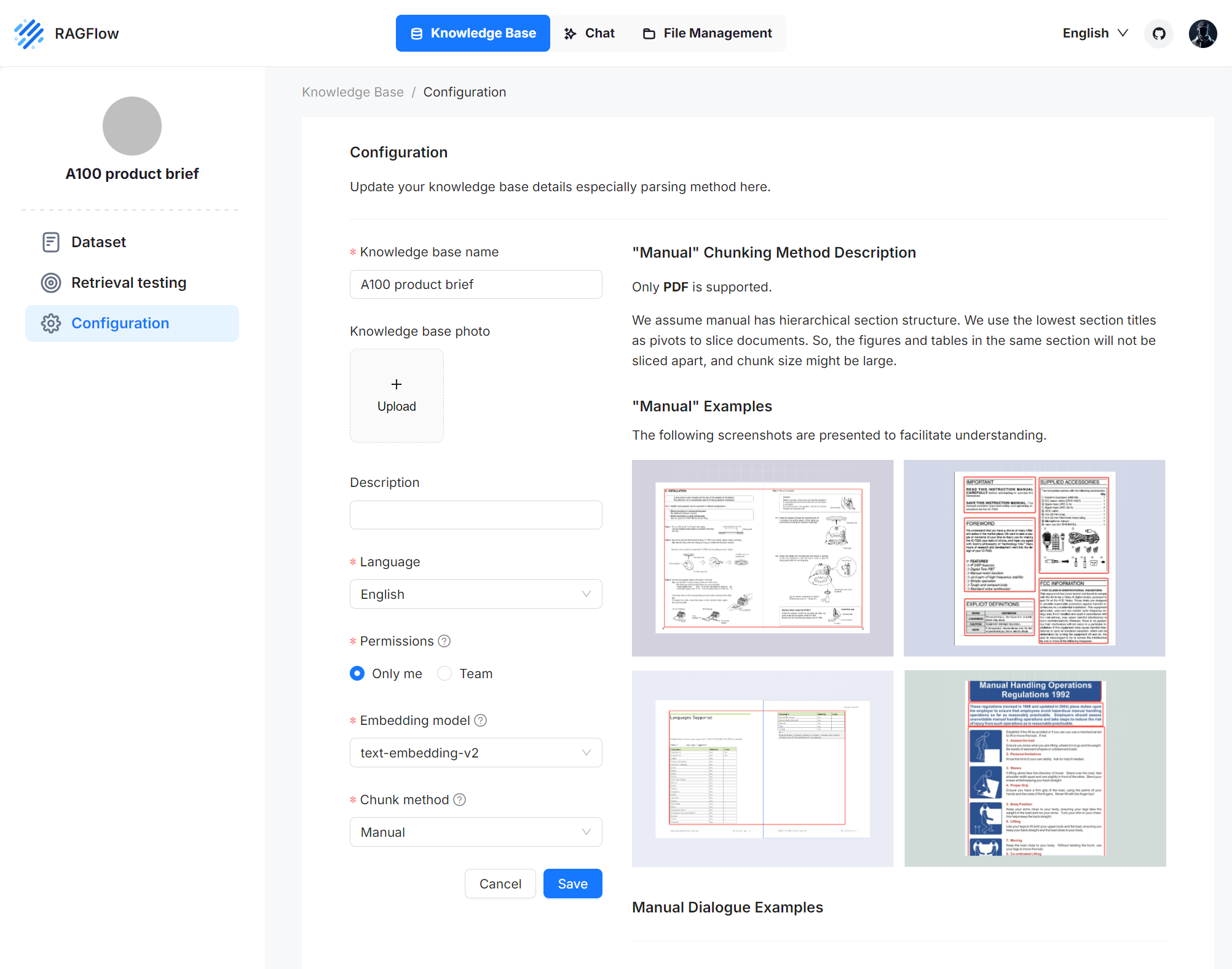The height and width of the screenshot is (969, 1232).
Task: Open the GitHub icon in the top bar
Action: [1158, 33]
